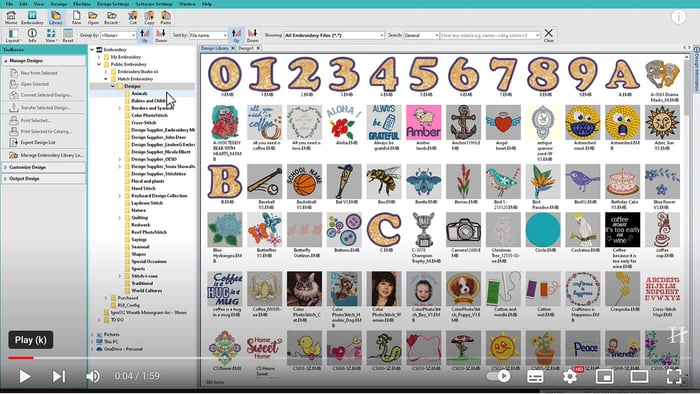This screenshot has height=394, width=700.
Task: Toggle the video autoplay switch
Action: [499, 376]
